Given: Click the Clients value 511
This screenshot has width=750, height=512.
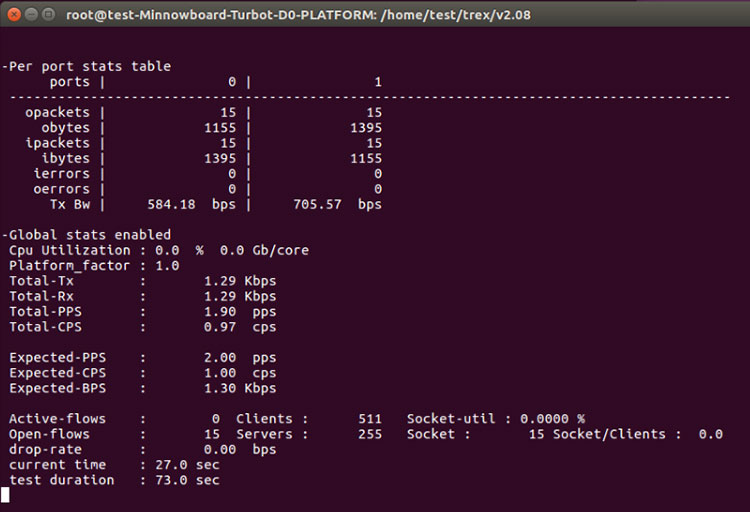Looking at the screenshot, I should point(370,419).
